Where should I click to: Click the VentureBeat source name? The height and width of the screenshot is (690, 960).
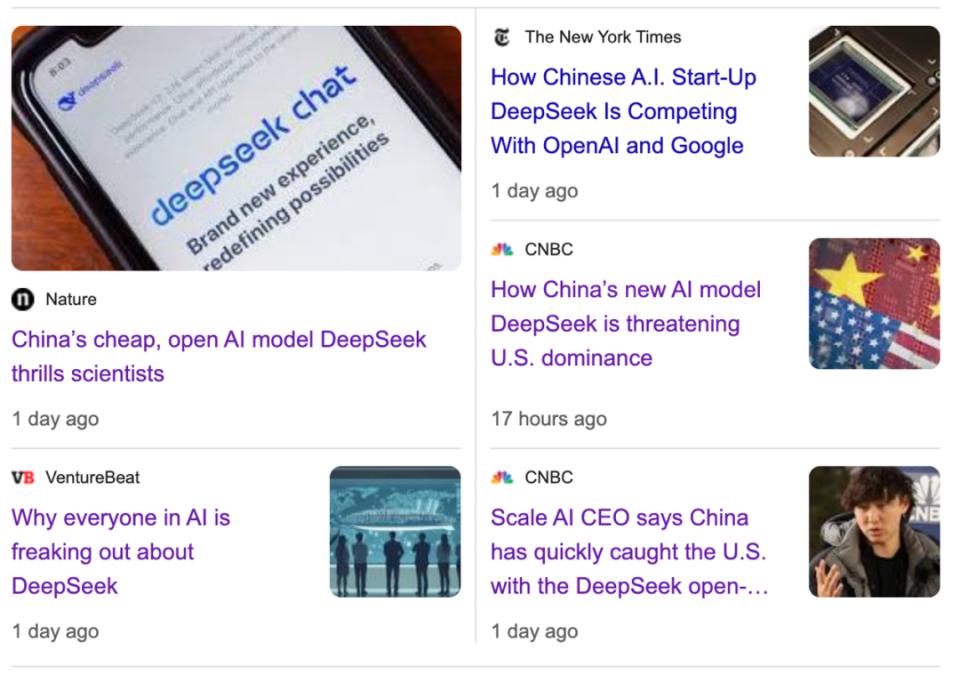click(x=92, y=477)
